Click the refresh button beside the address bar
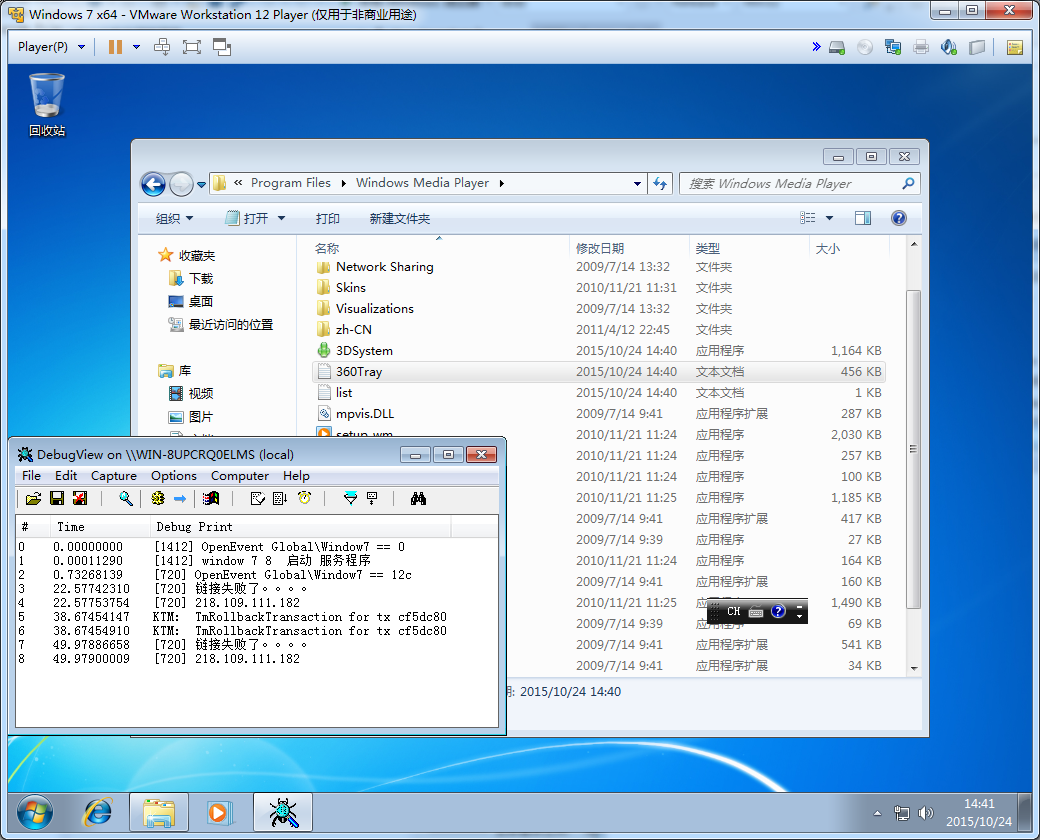Image resolution: width=1040 pixels, height=840 pixels. (x=660, y=184)
